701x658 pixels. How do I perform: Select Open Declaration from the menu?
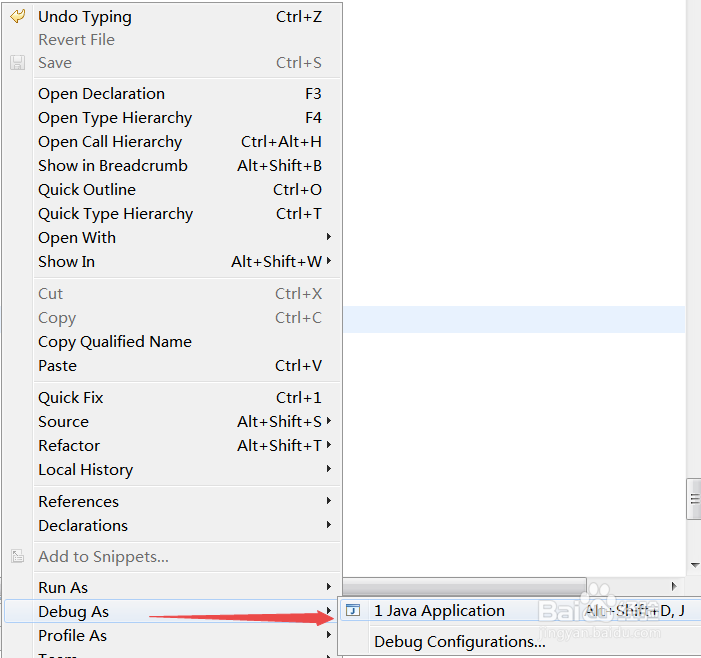[x=187, y=94]
